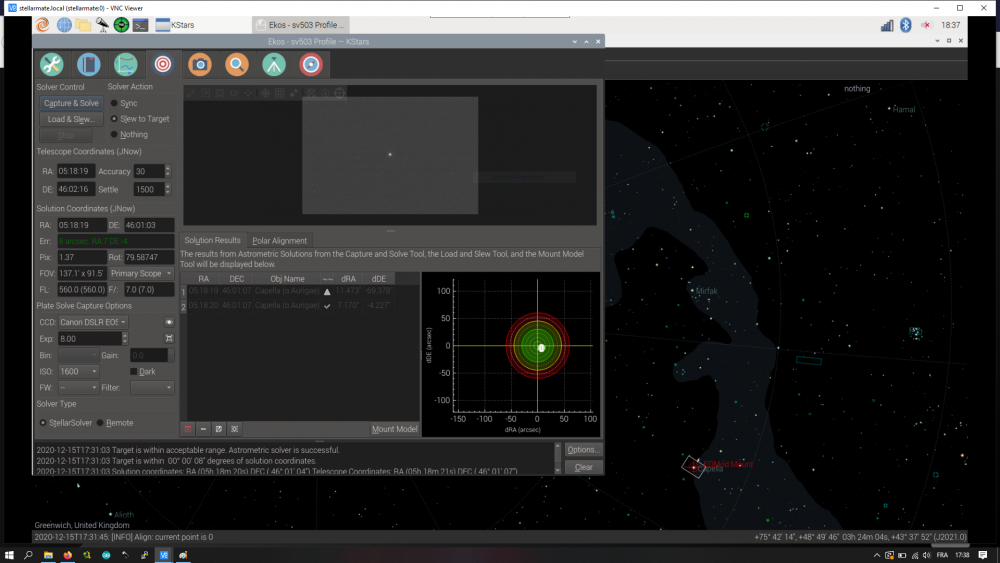Click the red delete solution icon

pos(188,429)
